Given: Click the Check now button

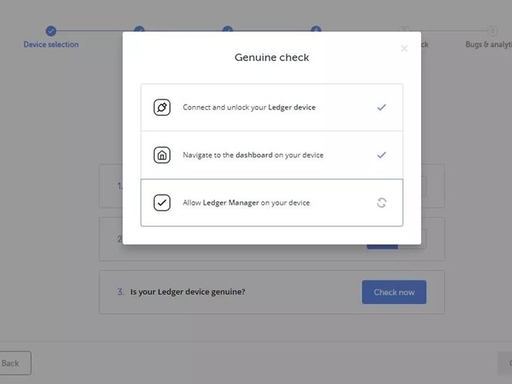Looking at the screenshot, I should tap(394, 292).
